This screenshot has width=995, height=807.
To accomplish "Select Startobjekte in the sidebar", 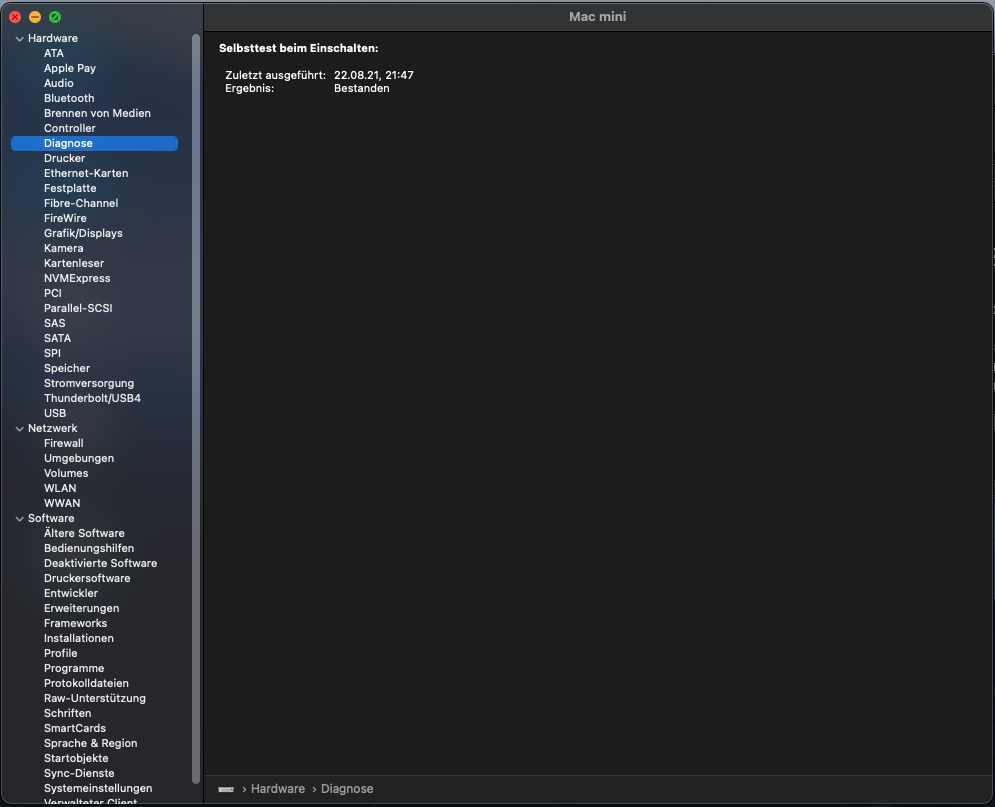I will [76, 759].
